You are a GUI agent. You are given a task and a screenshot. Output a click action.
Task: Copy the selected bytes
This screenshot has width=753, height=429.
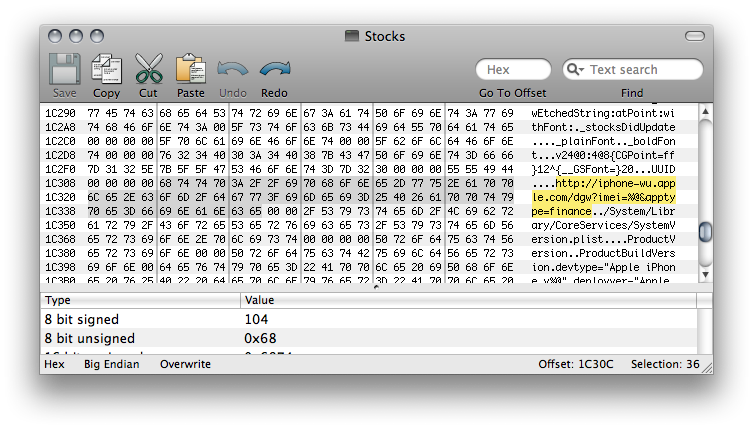[106, 70]
